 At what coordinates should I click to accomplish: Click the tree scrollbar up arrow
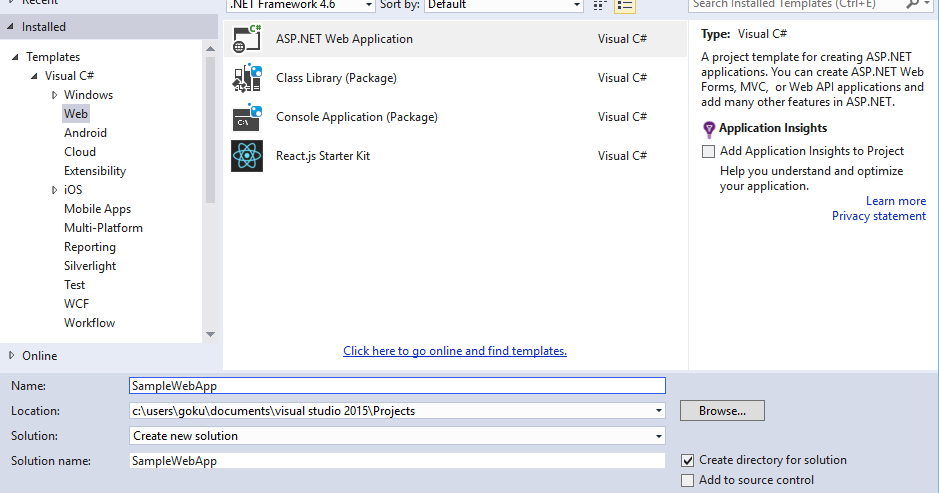pyautogui.click(x=210, y=49)
